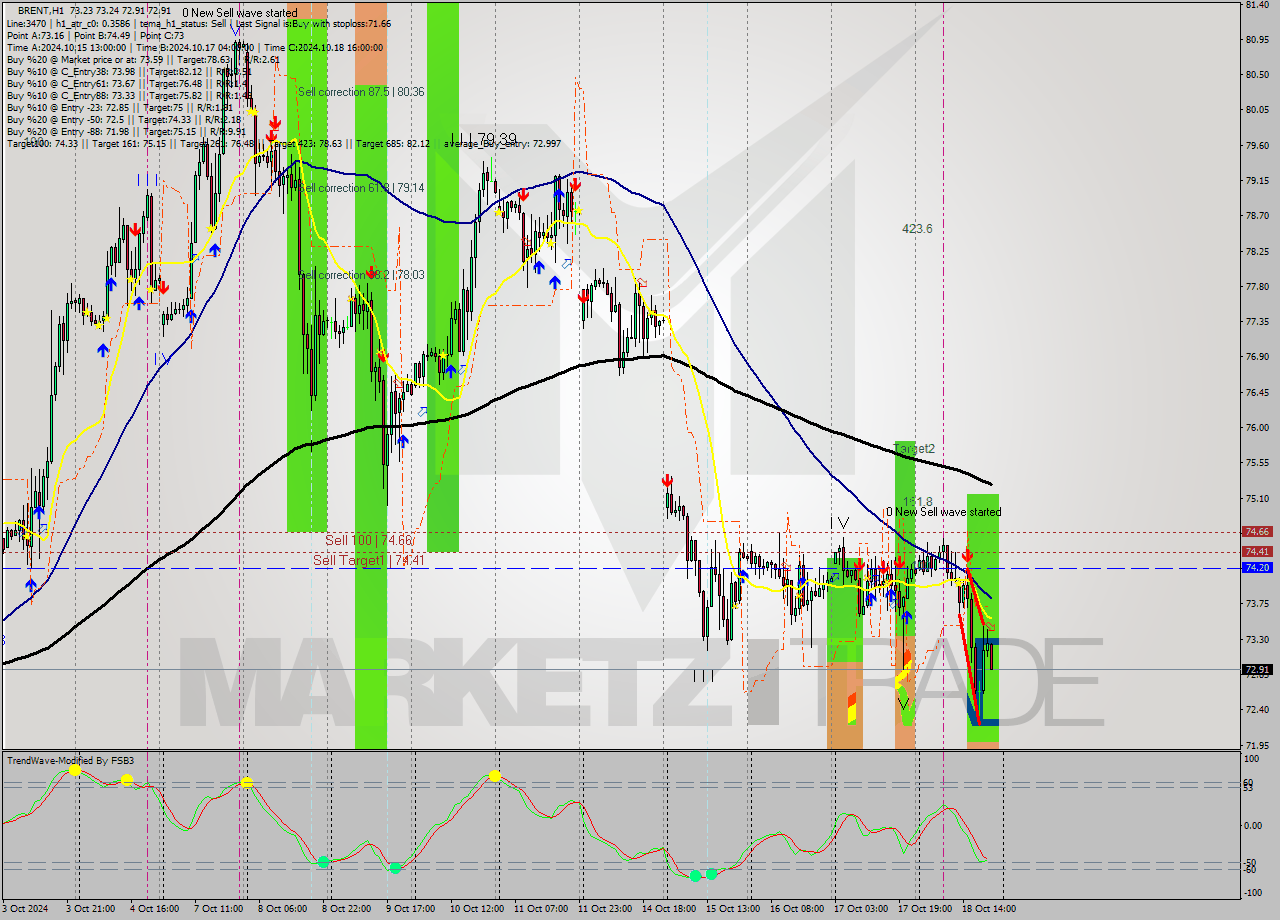This screenshot has height=920, width=1280.
Task: Click the '11 Oct 23:00' time label
Action: tap(606, 909)
